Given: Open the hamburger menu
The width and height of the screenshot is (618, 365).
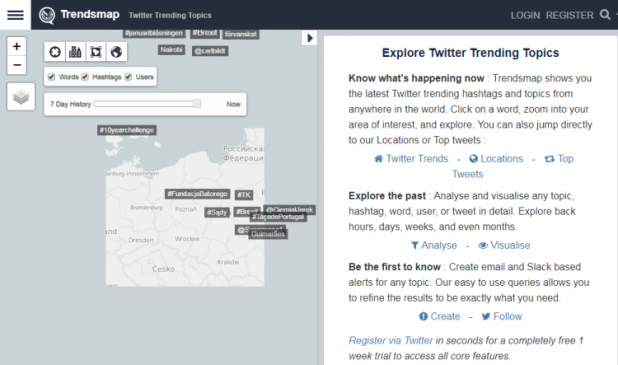Looking at the screenshot, I should tap(15, 15).
